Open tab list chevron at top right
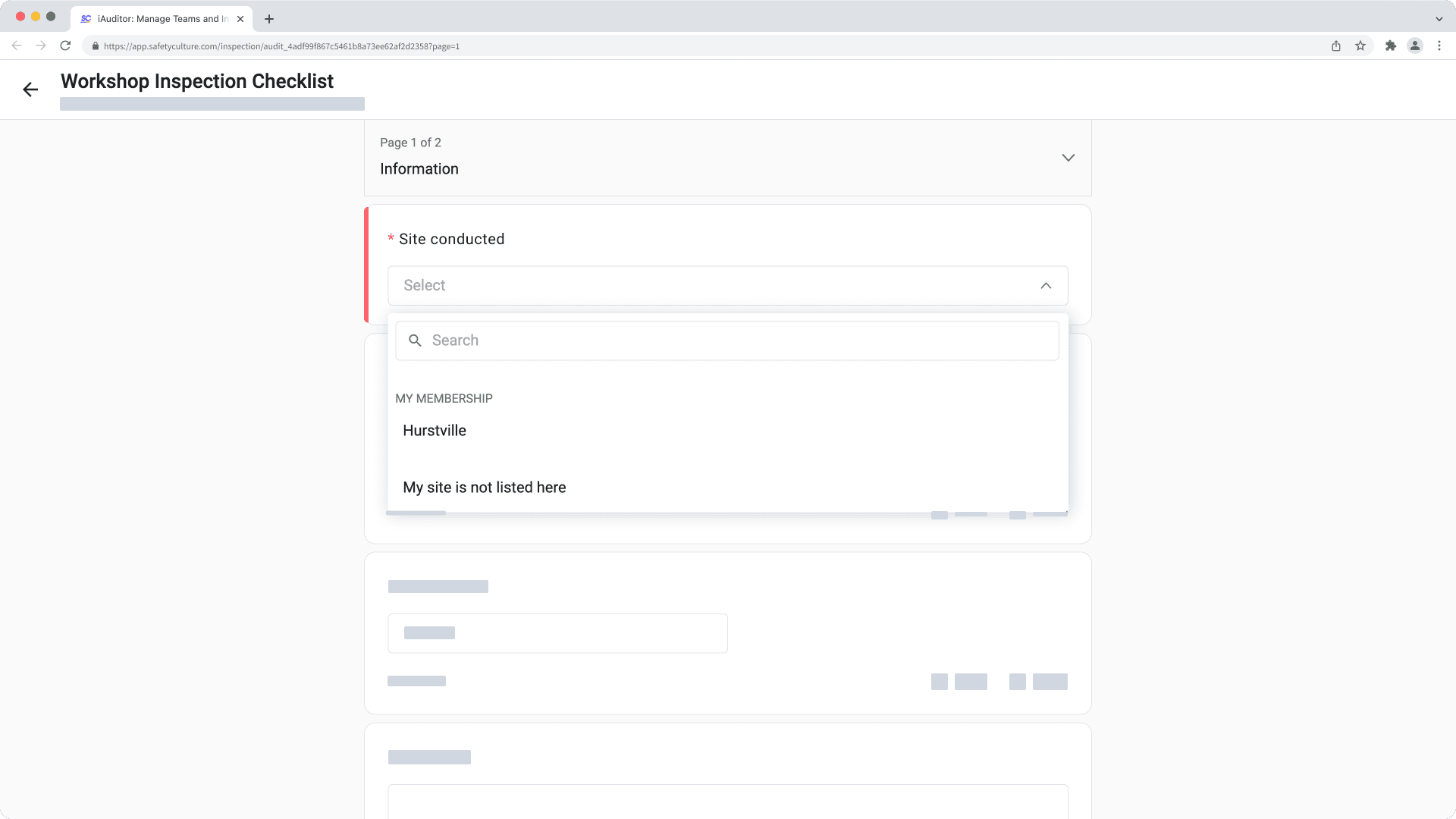This screenshot has width=1456, height=819. (1439, 19)
